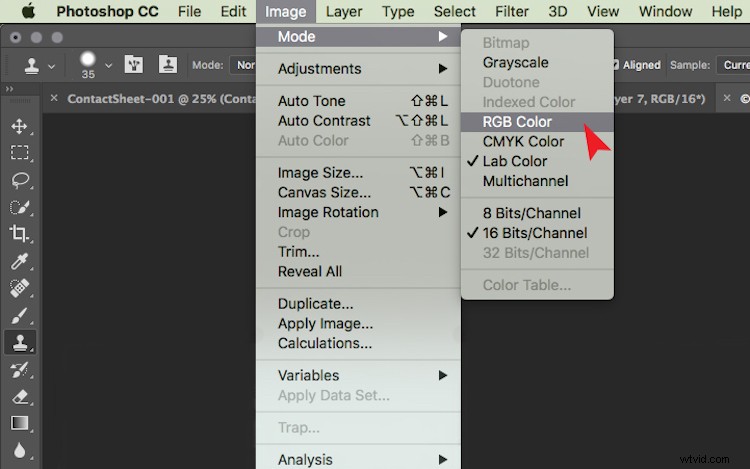
Task: Select the Quick Selection tool
Action: click(x=19, y=207)
